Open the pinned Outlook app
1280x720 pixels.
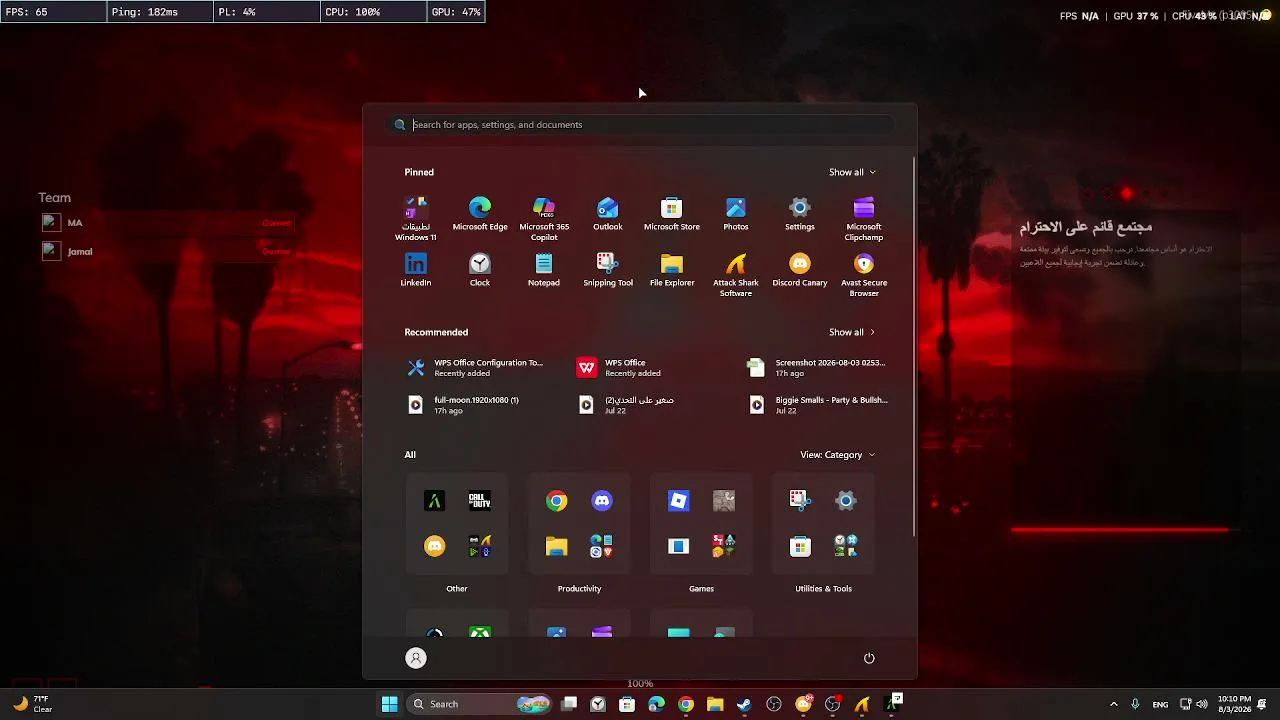(608, 214)
